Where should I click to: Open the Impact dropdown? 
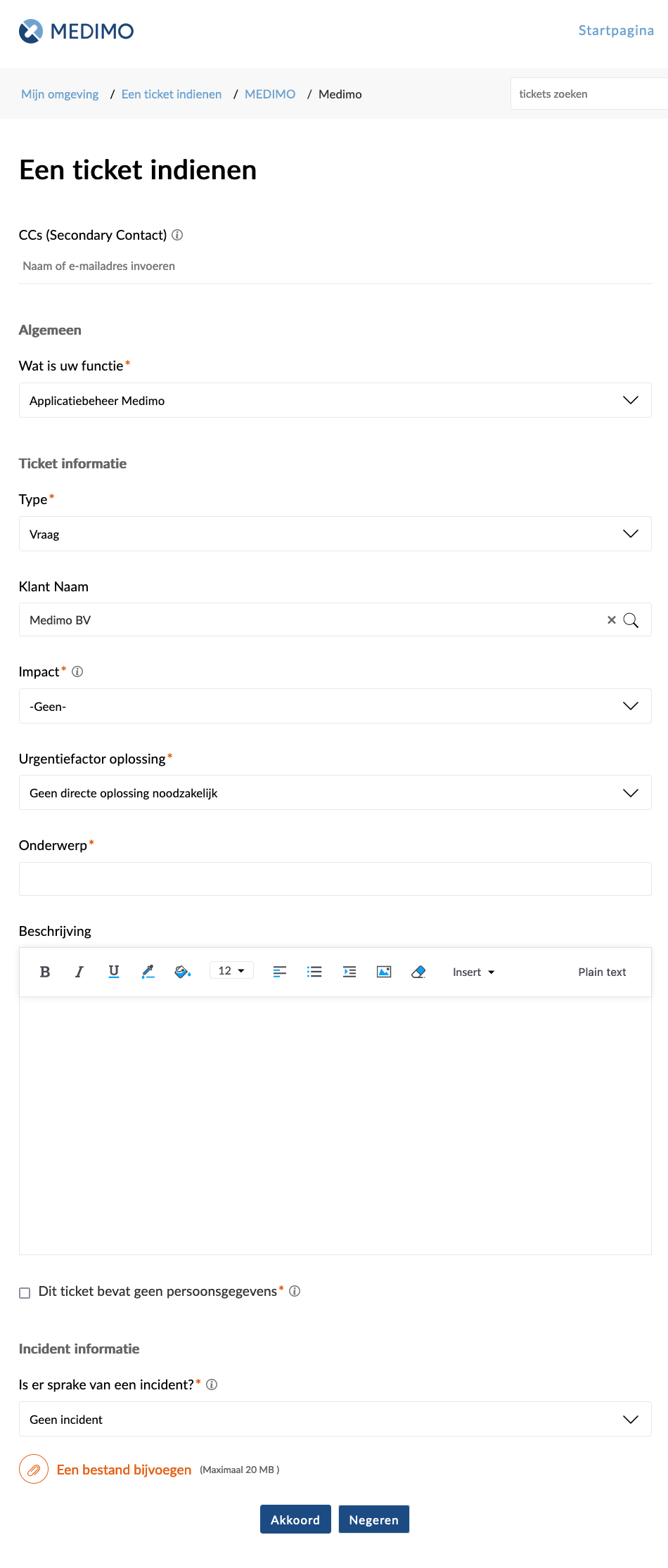coord(335,706)
